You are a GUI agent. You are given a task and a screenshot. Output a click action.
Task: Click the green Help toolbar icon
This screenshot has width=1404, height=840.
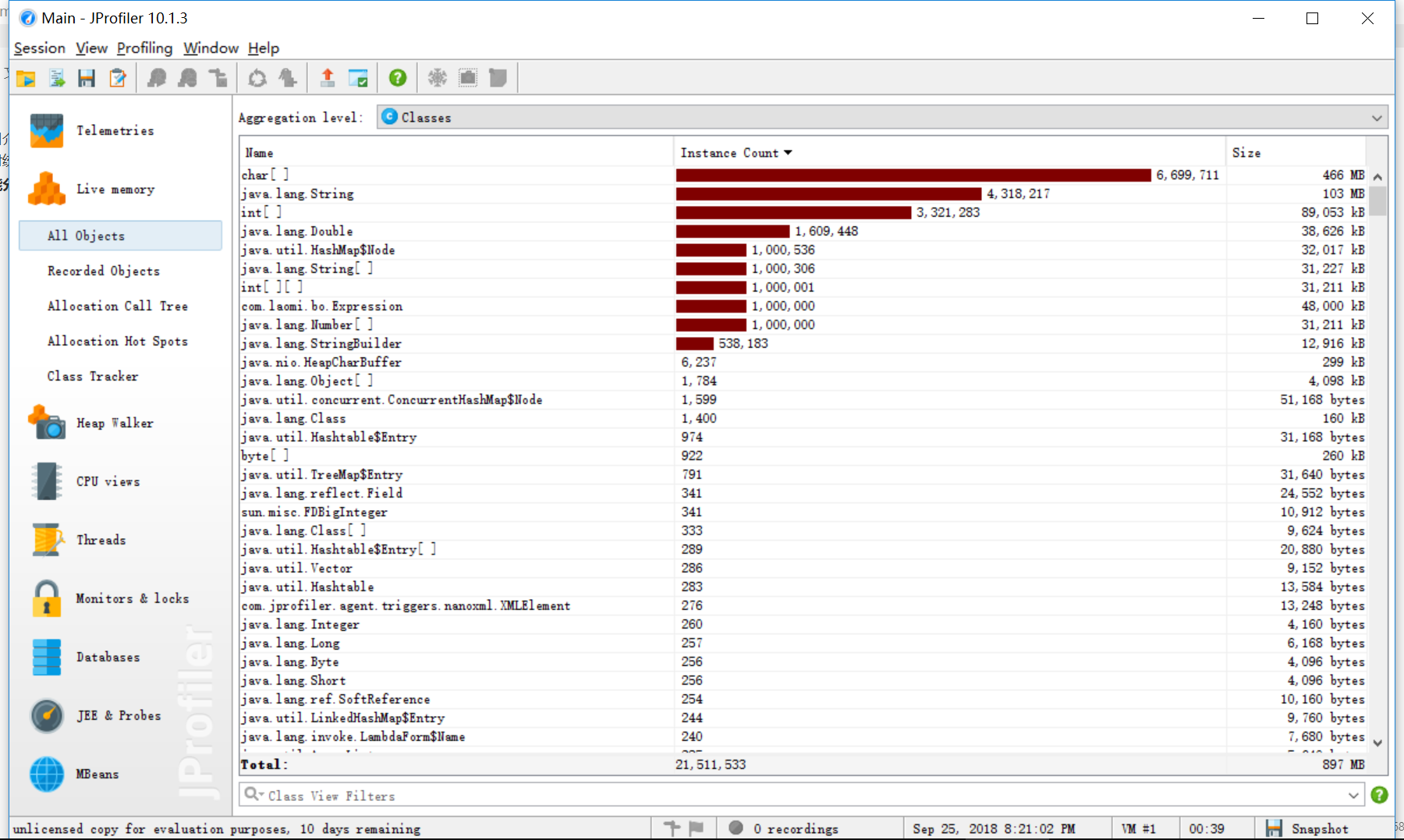point(398,78)
